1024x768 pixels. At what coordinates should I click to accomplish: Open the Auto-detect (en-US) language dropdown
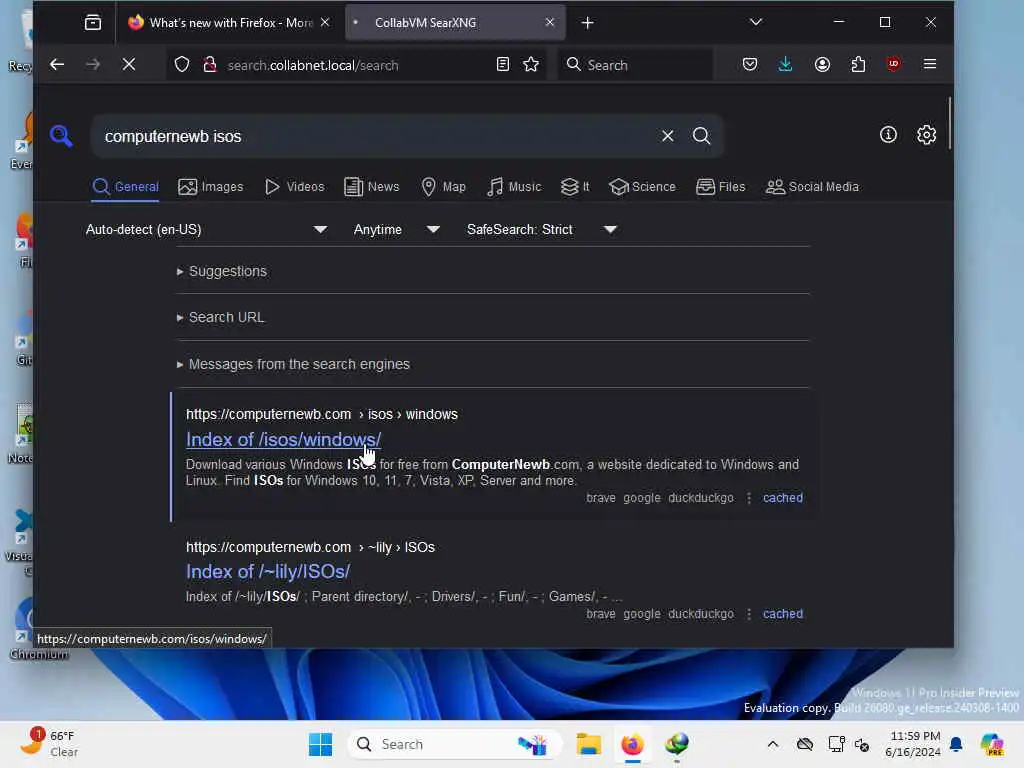click(206, 230)
